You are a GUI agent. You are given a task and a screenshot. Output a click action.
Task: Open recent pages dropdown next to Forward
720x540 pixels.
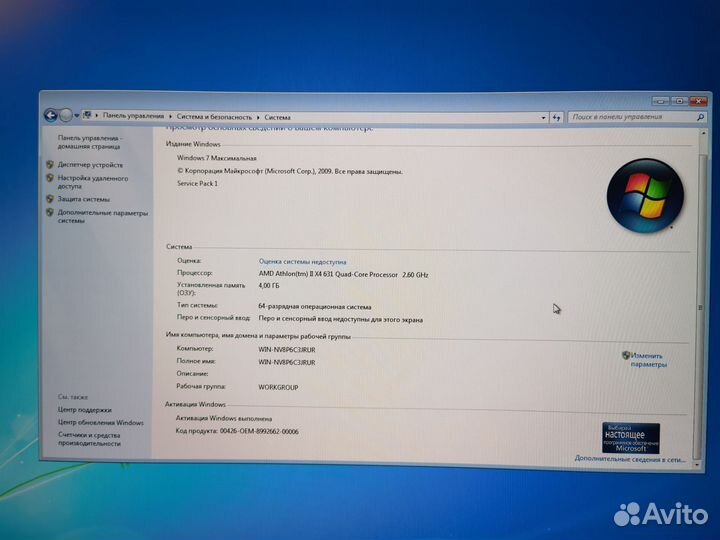coord(77,116)
